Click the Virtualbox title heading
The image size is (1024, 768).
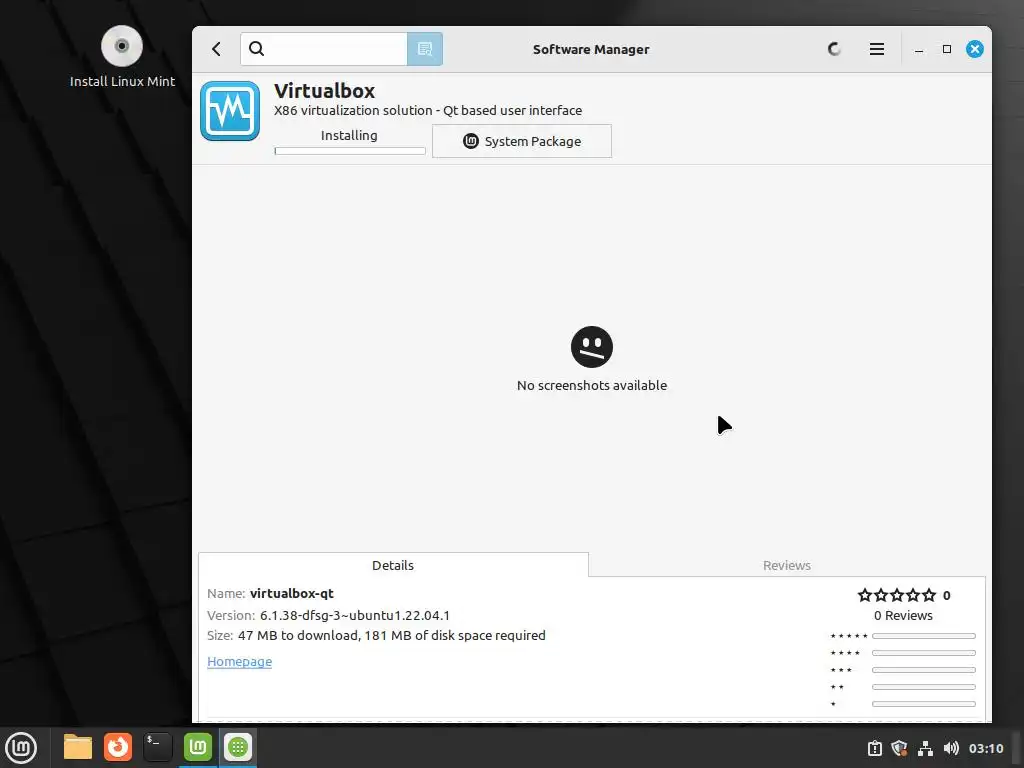coord(325,91)
